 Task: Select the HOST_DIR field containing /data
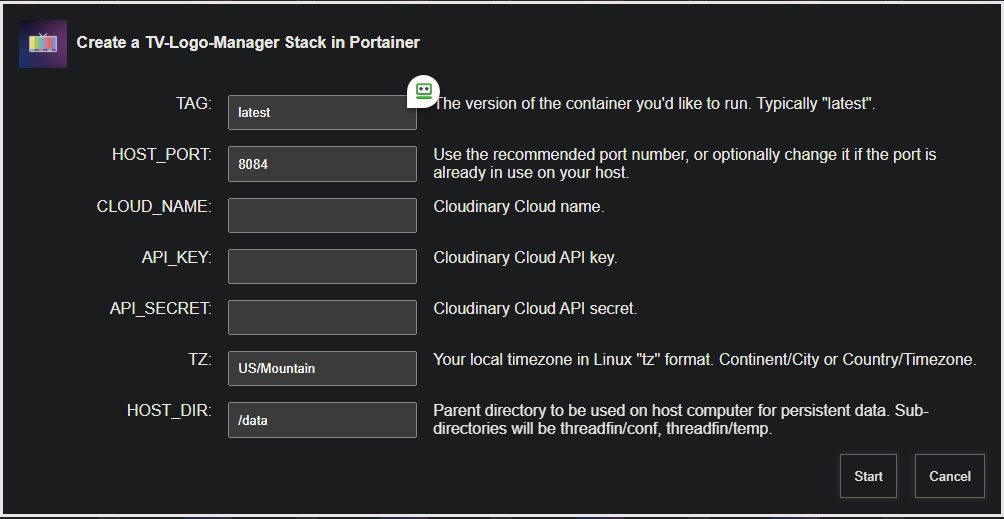point(322,420)
